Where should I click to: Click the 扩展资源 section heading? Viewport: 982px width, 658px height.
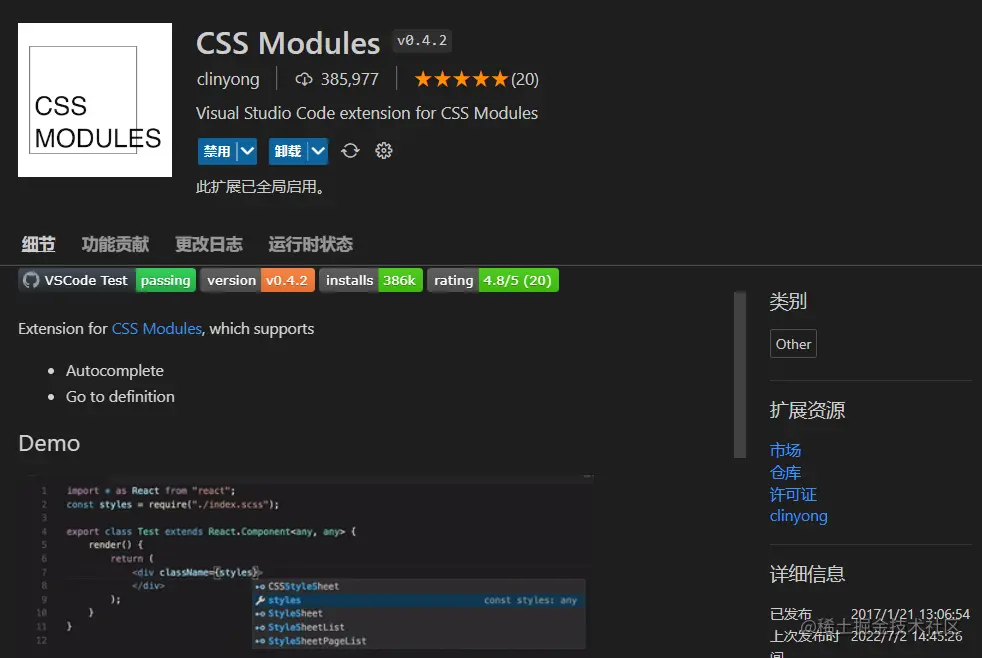[807, 411]
